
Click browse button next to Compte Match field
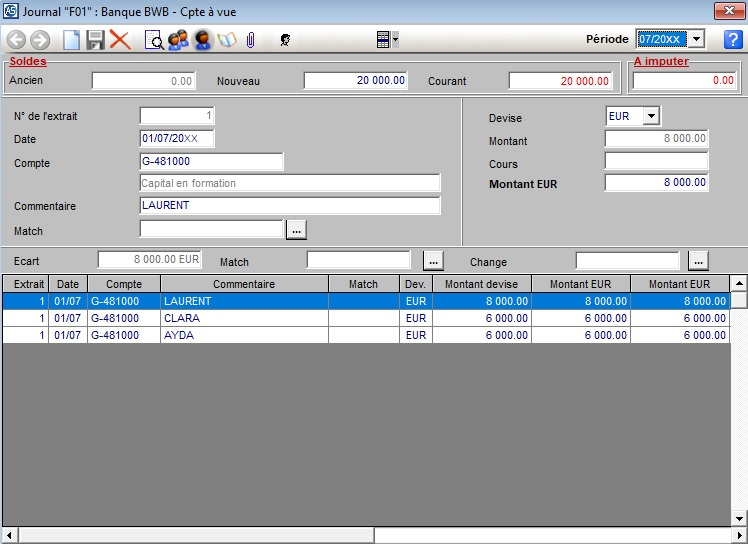(x=296, y=230)
